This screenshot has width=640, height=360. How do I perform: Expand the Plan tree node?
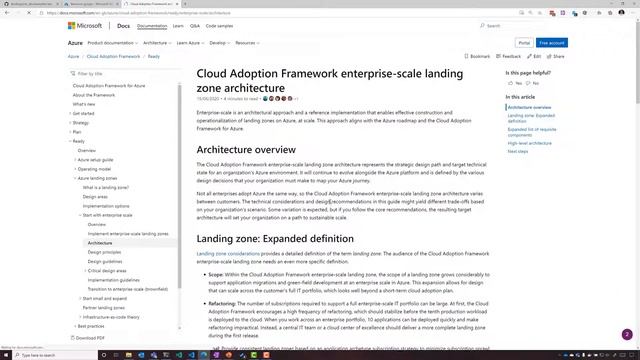pos(70,132)
